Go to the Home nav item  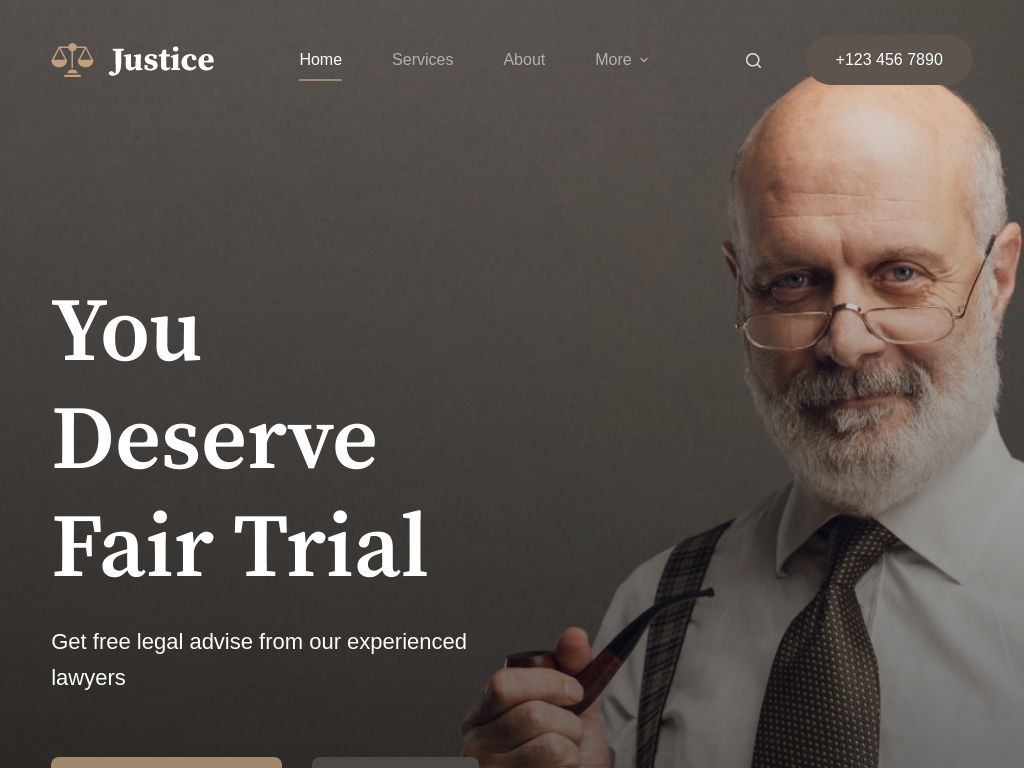pyautogui.click(x=320, y=59)
